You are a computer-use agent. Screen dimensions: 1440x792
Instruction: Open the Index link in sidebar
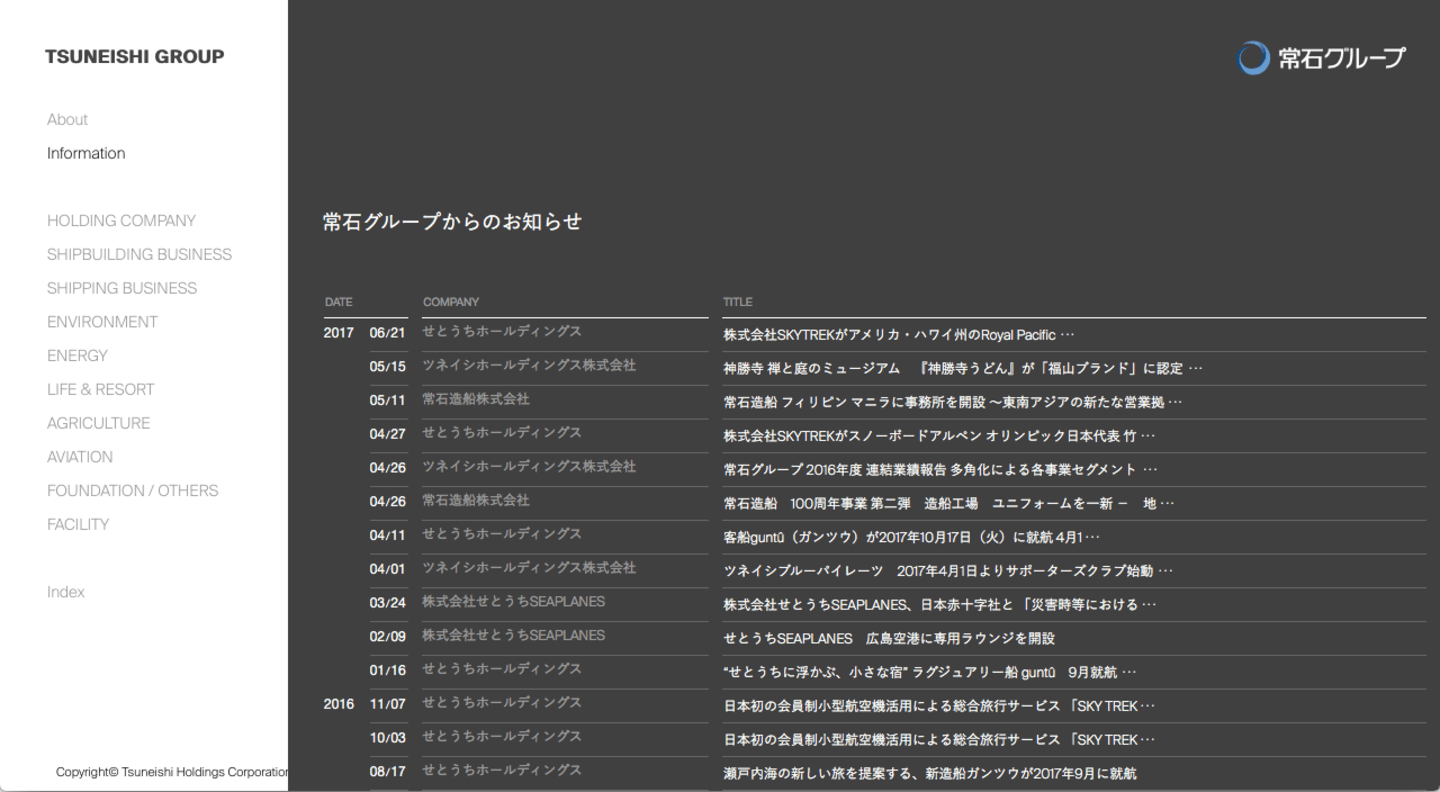(x=66, y=592)
